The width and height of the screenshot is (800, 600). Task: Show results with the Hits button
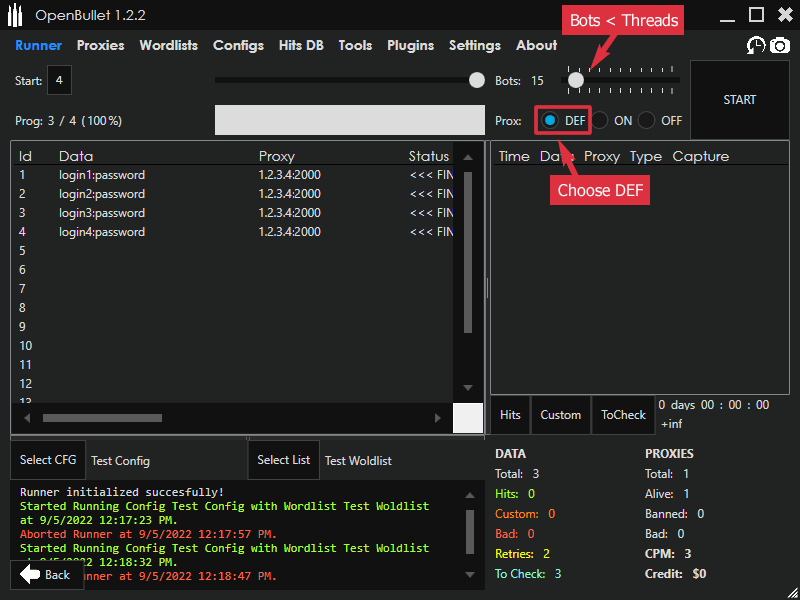pyautogui.click(x=510, y=415)
